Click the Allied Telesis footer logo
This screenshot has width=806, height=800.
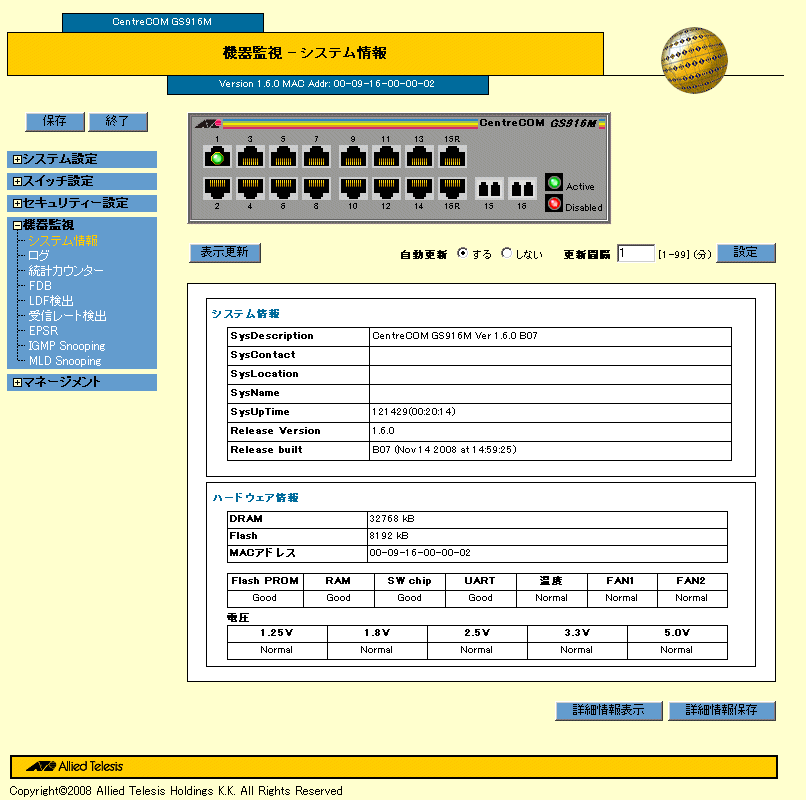click(75, 767)
